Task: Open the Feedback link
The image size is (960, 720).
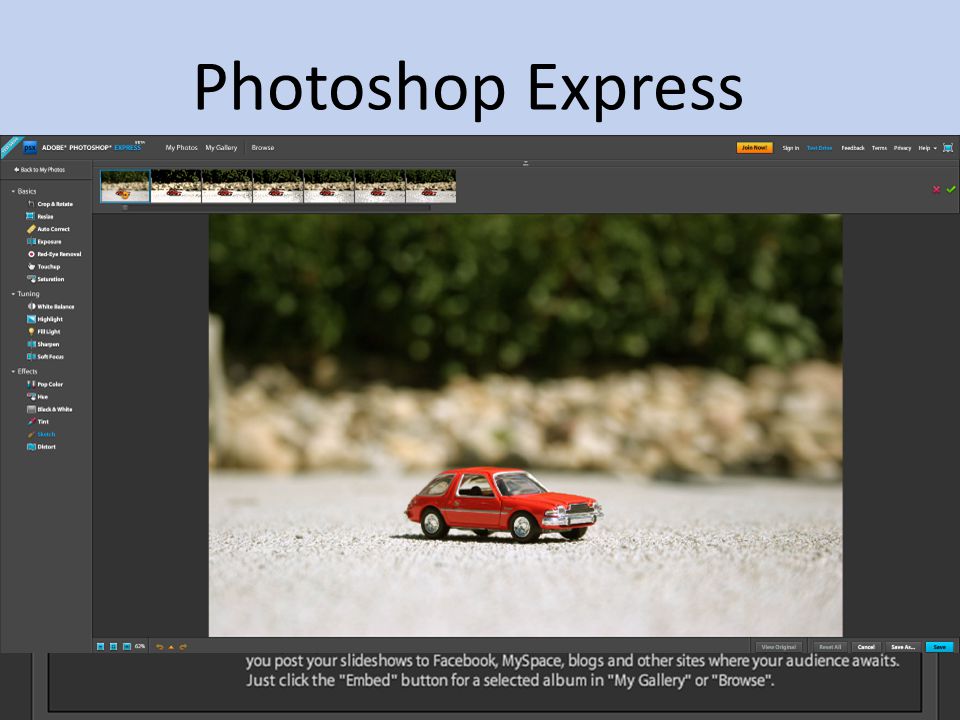Action: click(852, 148)
